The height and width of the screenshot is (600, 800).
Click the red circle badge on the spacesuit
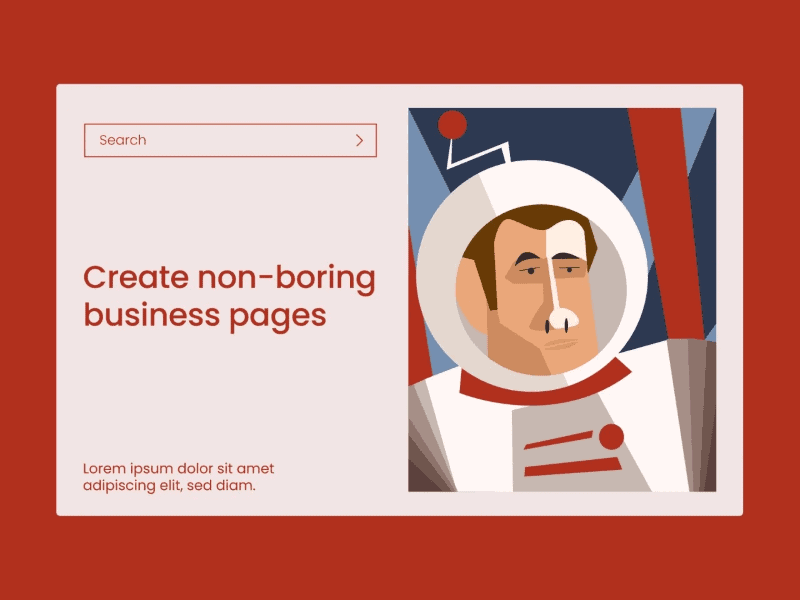611,437
